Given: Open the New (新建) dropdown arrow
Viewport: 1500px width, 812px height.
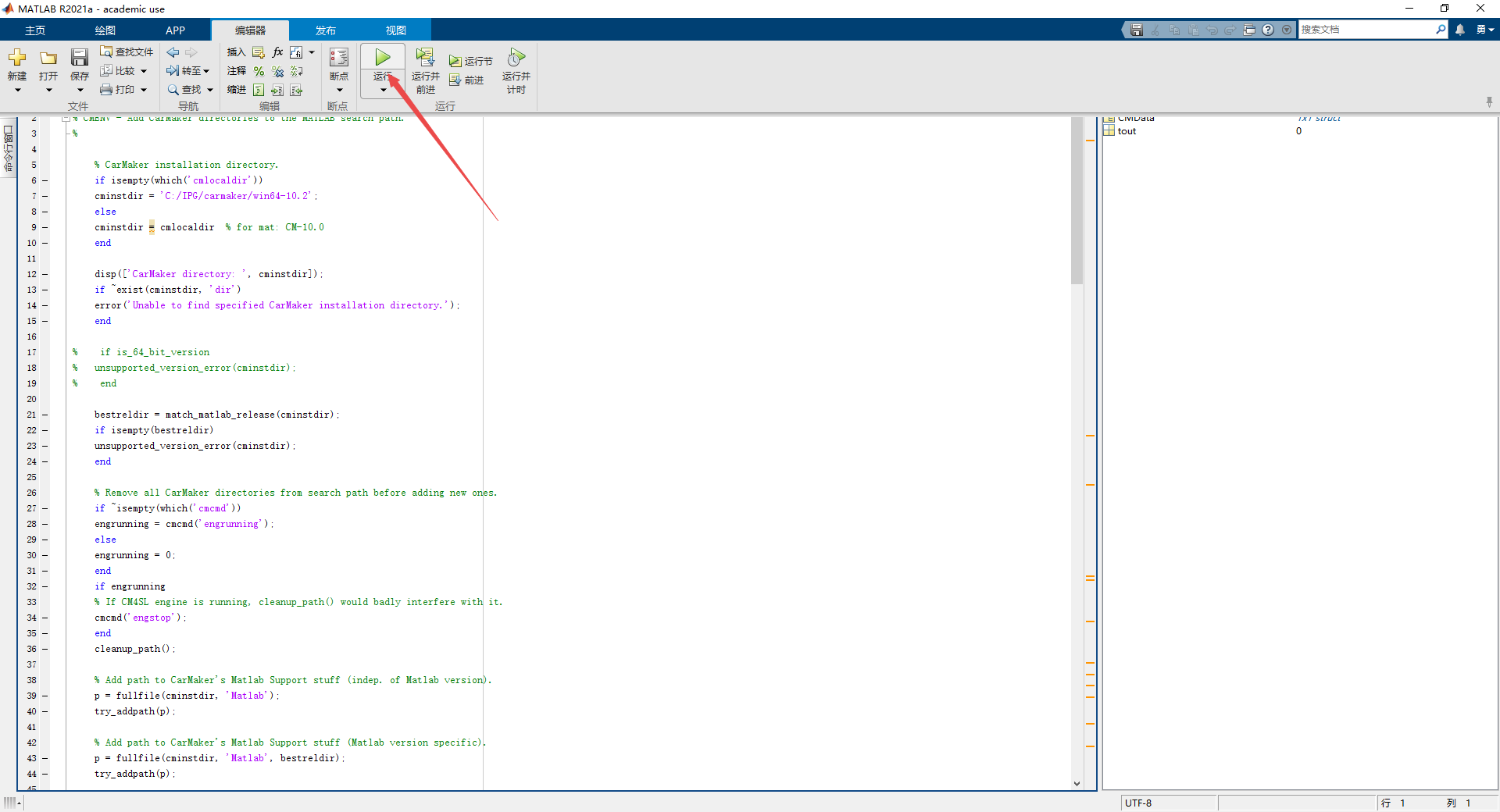Looking at the screenshot, I should [x=17, y=90].
